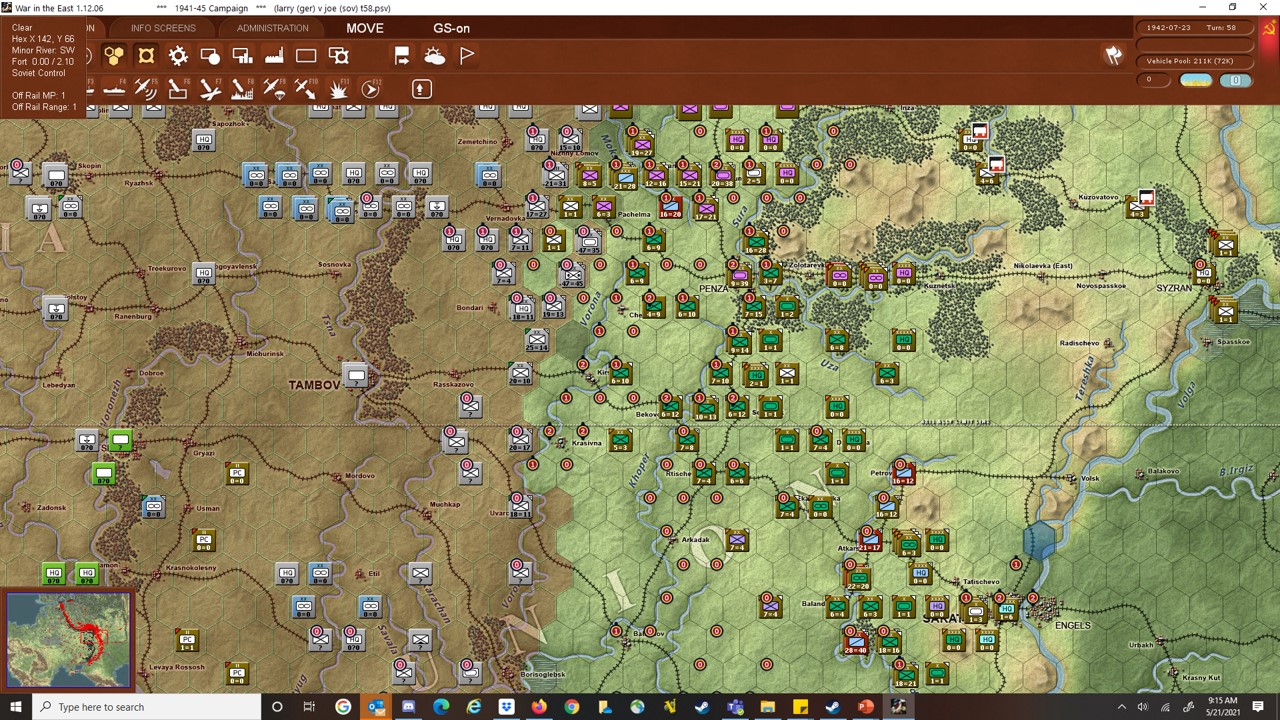Click the Kuzovatovo town label
1280x720 pixels.
point(1097,197)
